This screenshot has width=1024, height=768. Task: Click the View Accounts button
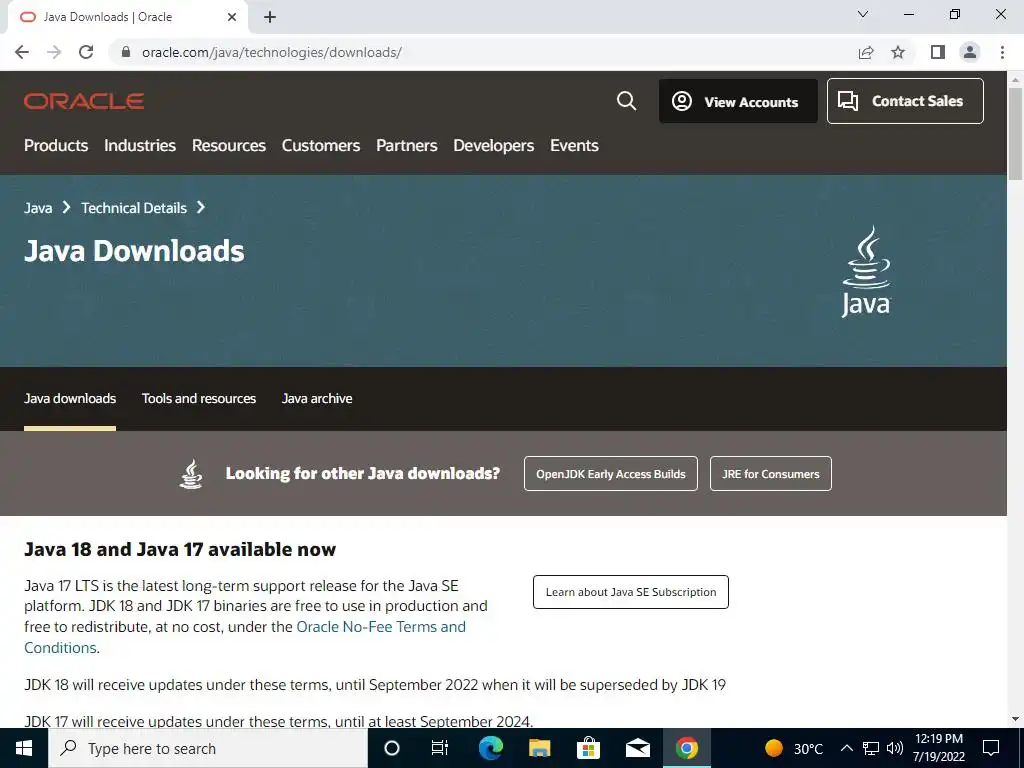tap(738, 101)
